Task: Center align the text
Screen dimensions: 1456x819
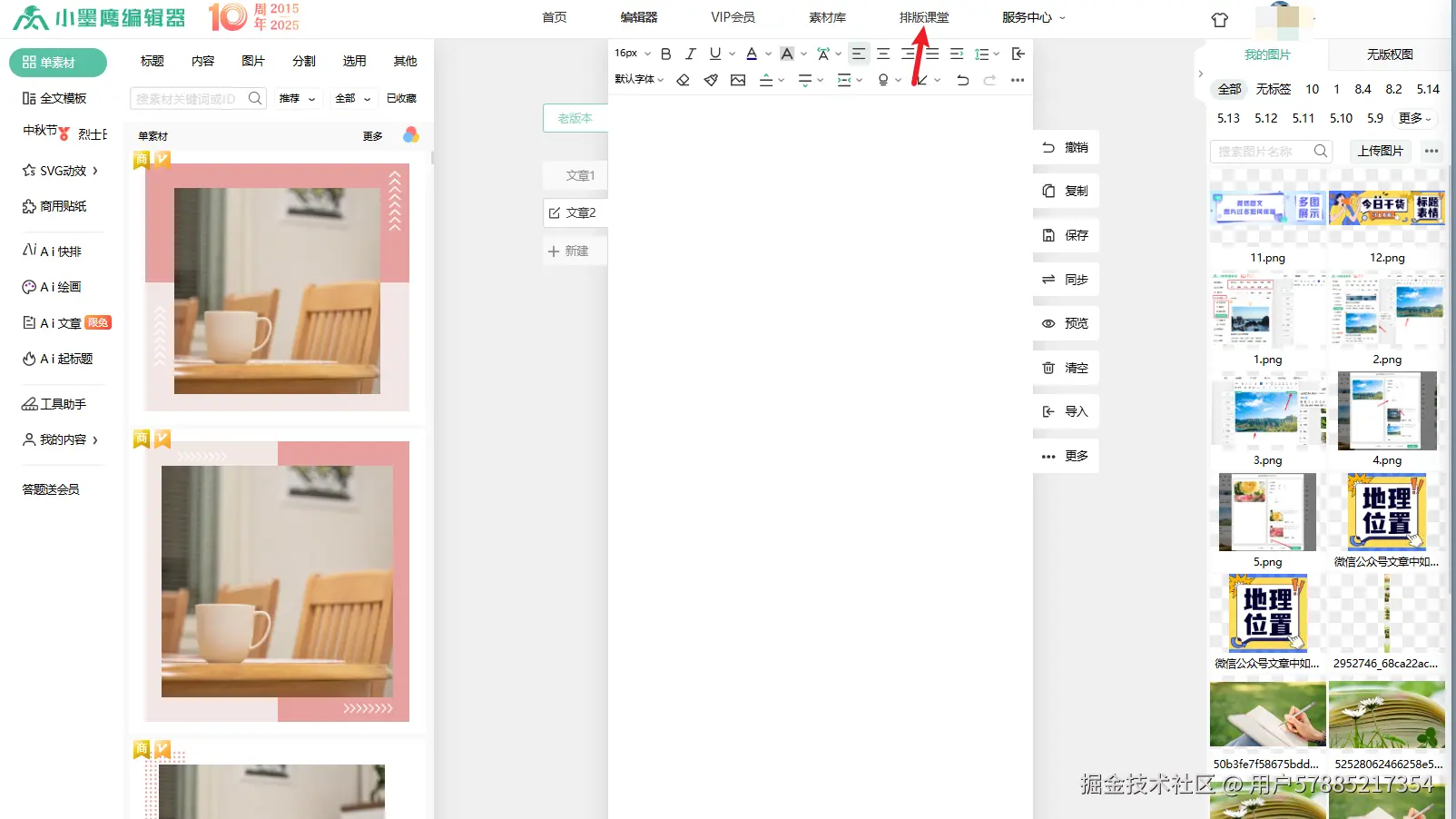Action: tap(883, 54)
